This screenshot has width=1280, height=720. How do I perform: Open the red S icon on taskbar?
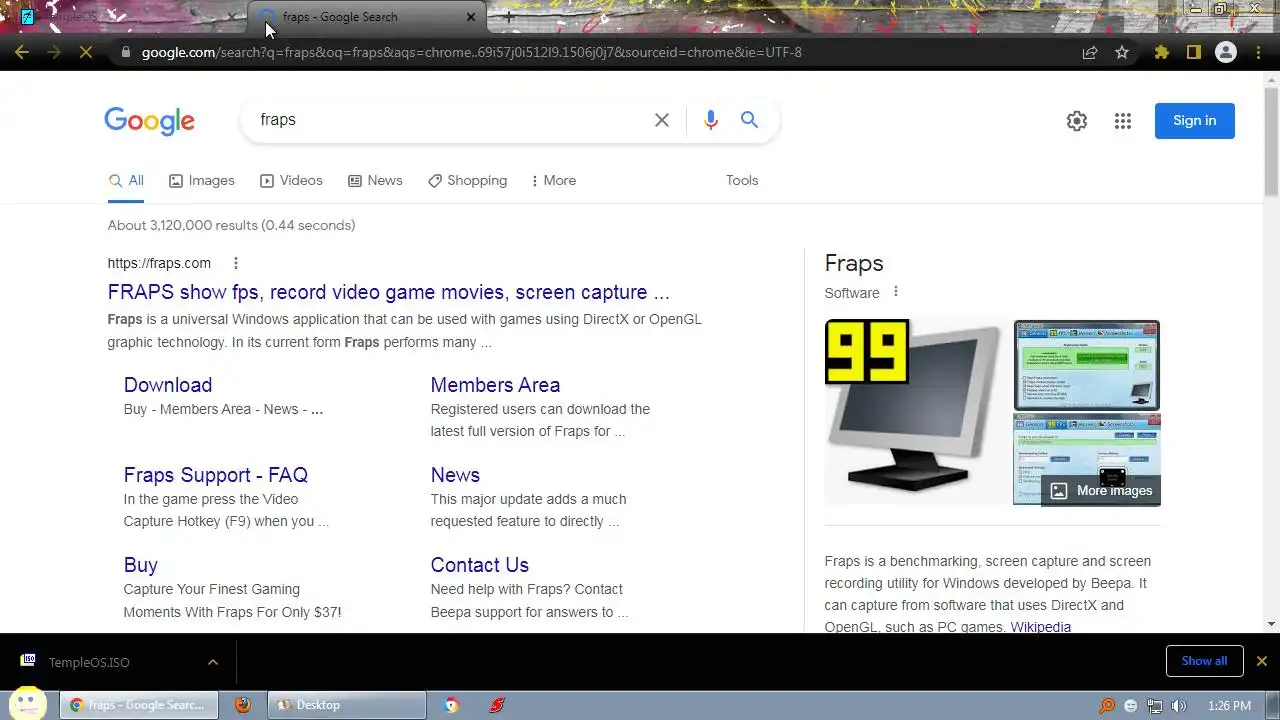tap(497, 705)
